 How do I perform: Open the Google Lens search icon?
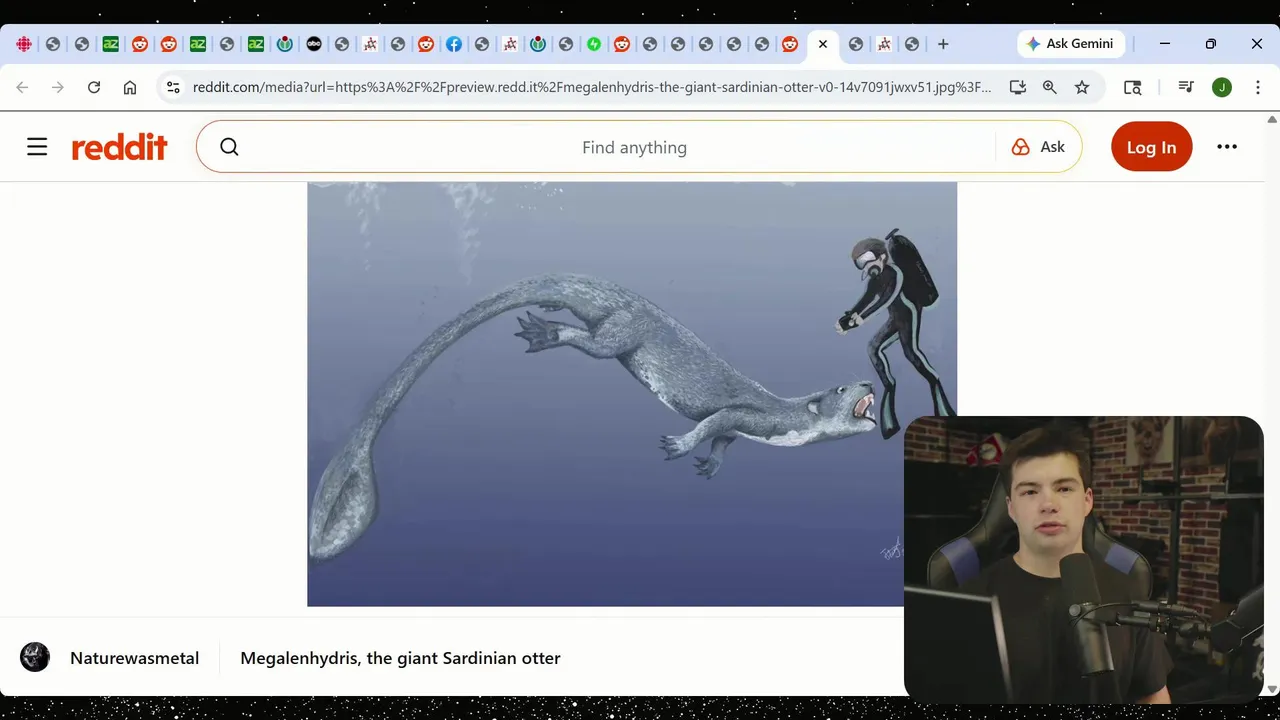coord(1132,87)
